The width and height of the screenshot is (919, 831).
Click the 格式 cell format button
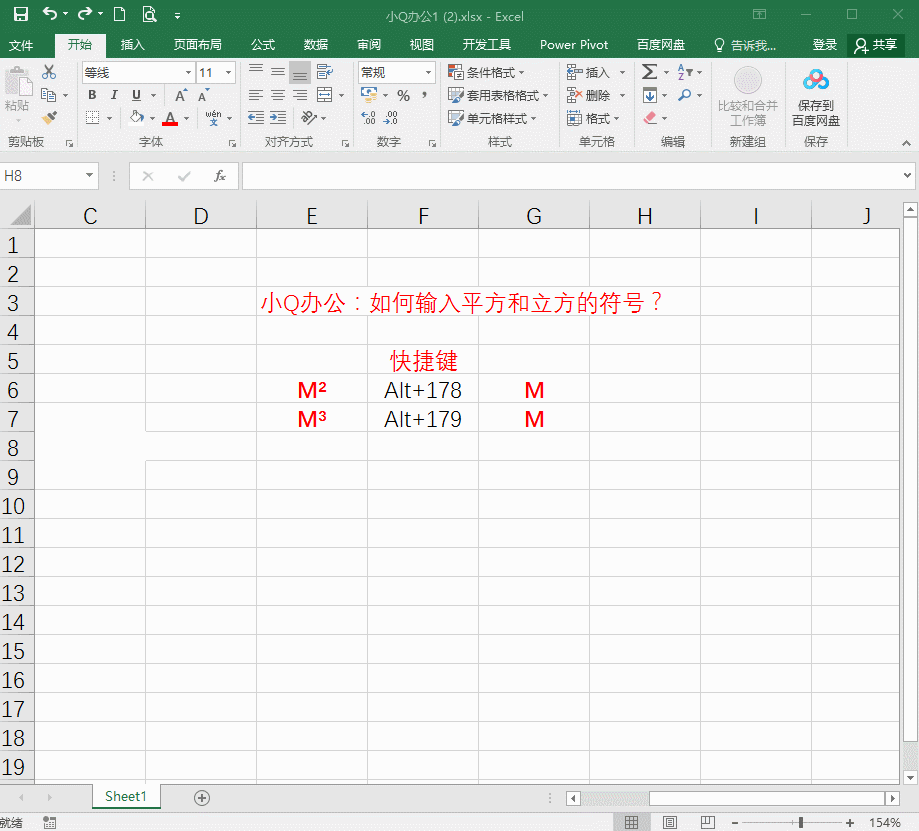click(x=594, y=118)
